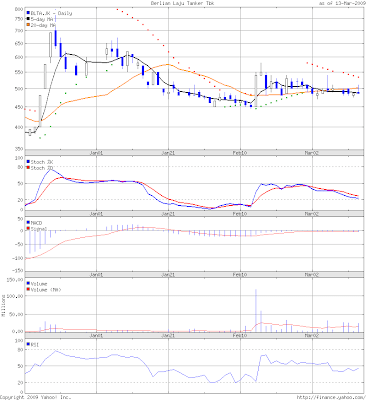Click the black 5-day MA legend swatch
This screenshot has height=400, width=366.
coord(28,19)
